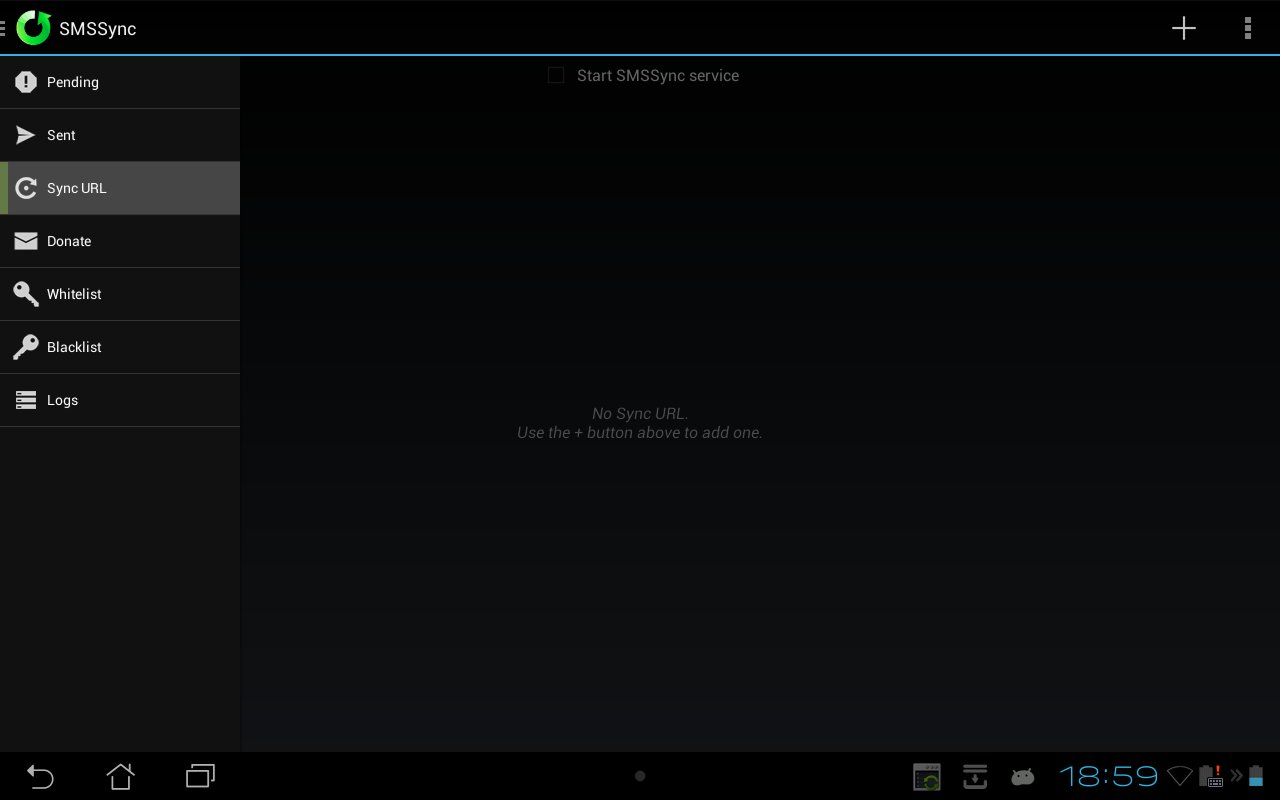Open the Sent messages section
Image resolution: width=1280 pixels, height=800 pixels.
pyautogui.click(x=120, y=135)
